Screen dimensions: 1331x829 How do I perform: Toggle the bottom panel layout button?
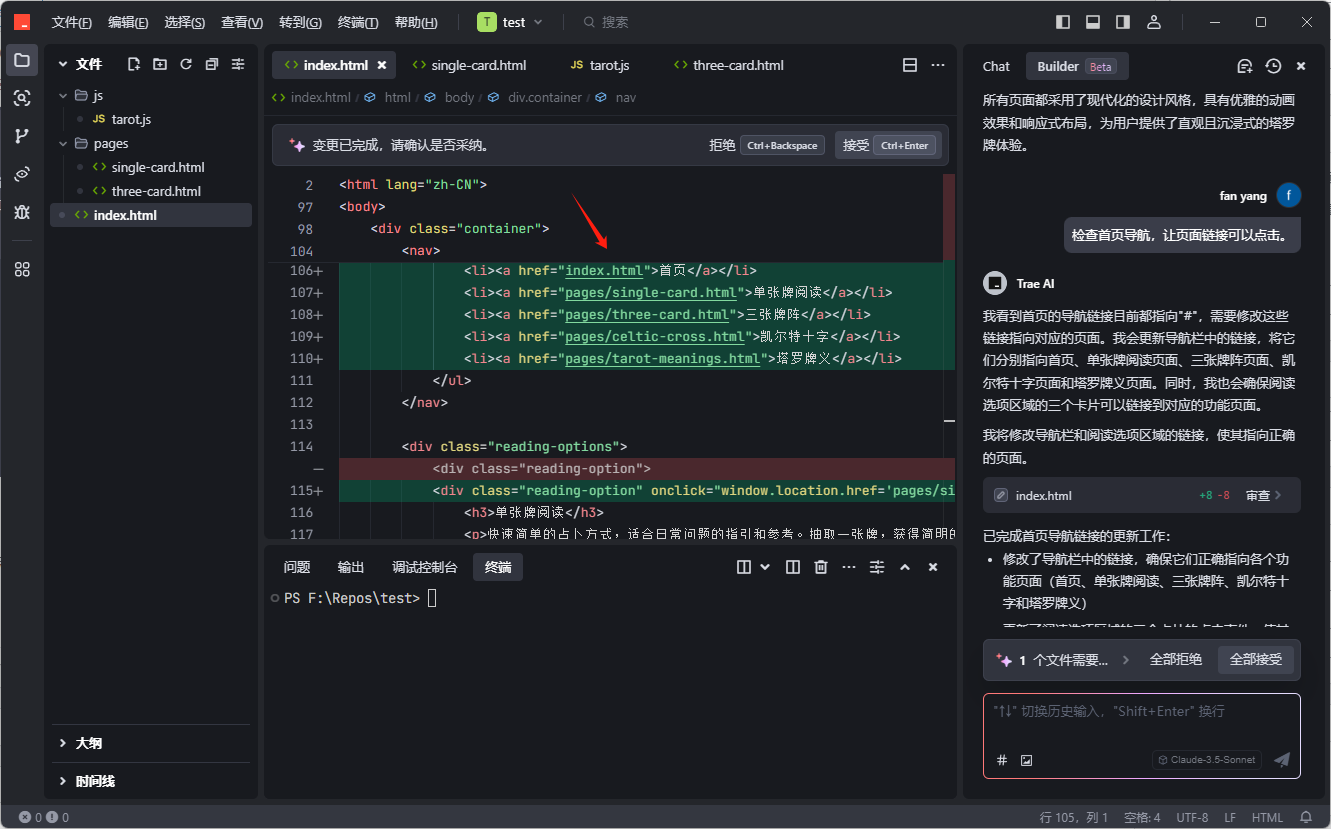click(1093, 22)
